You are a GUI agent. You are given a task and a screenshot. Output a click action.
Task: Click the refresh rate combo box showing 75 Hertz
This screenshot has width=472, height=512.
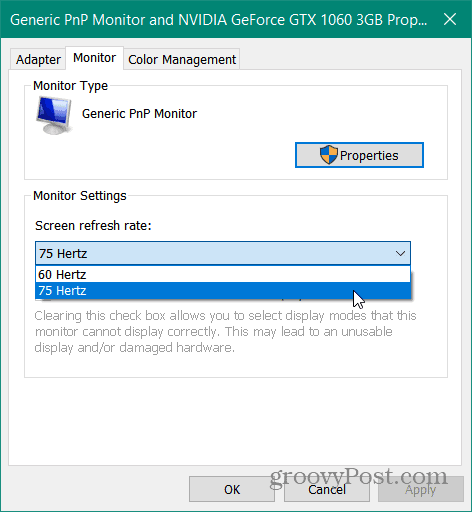click(223, 253)
